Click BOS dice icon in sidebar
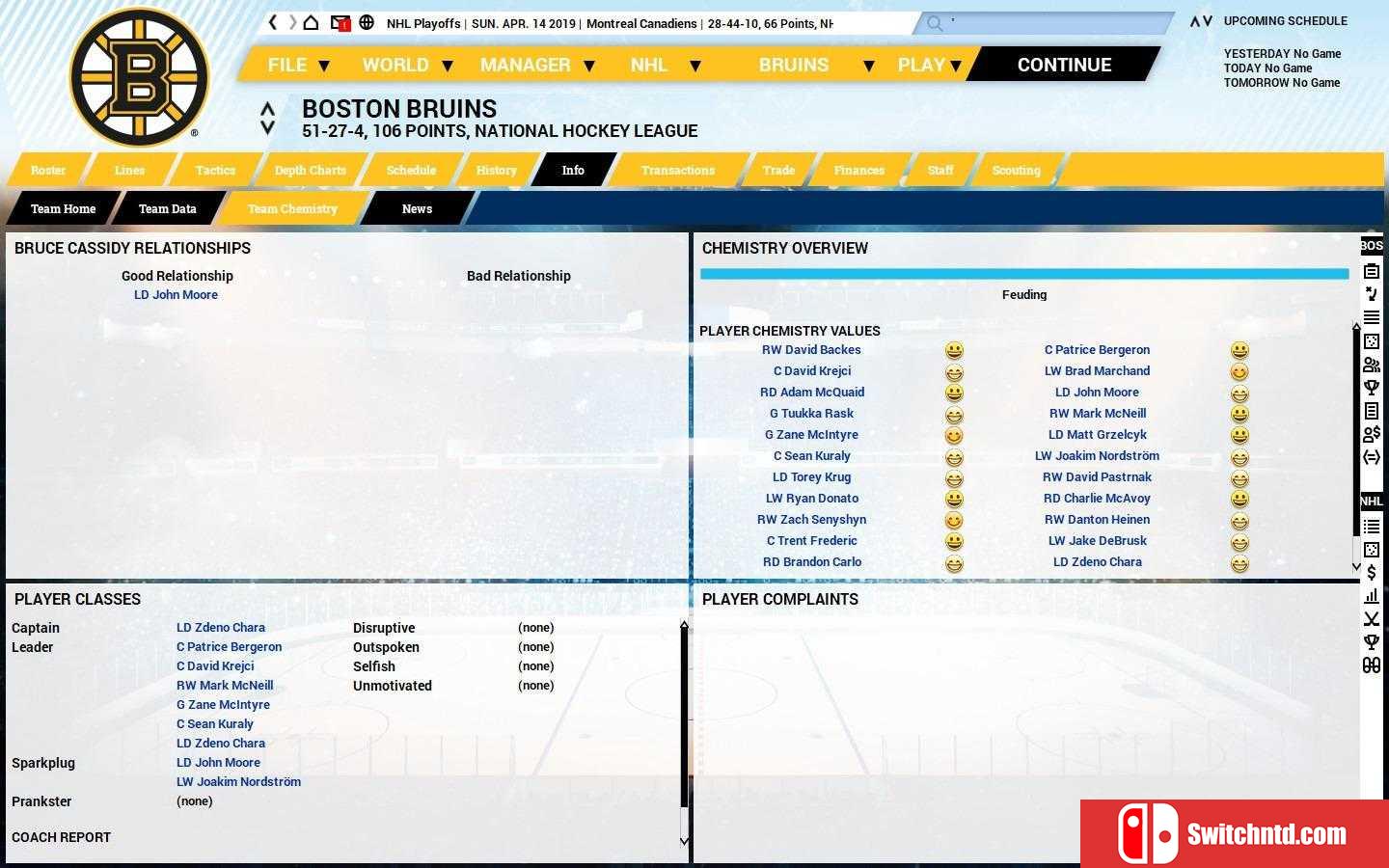This screenshot has height=868, width=1389. tap(1372, 340)
